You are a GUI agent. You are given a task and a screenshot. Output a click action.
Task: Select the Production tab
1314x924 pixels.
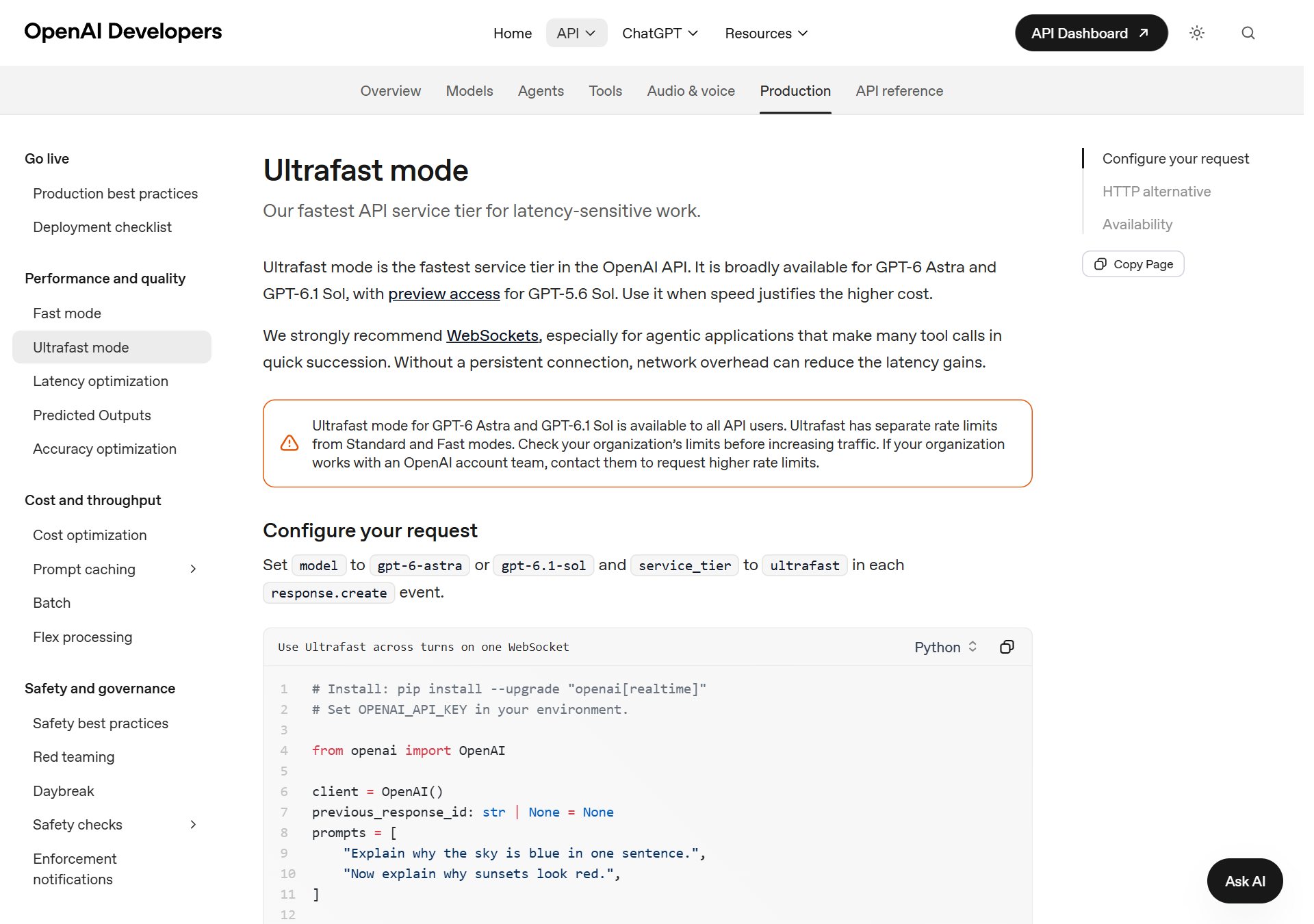[x=795, y=91]
